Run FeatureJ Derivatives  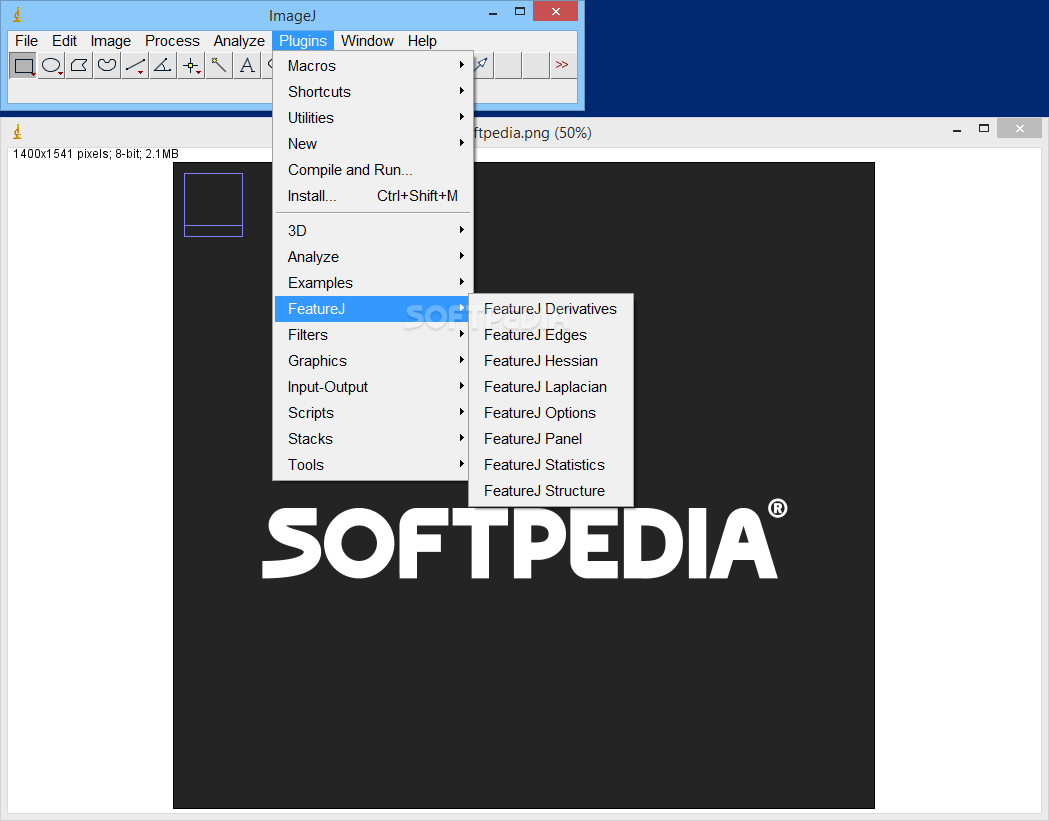point(551,309)
